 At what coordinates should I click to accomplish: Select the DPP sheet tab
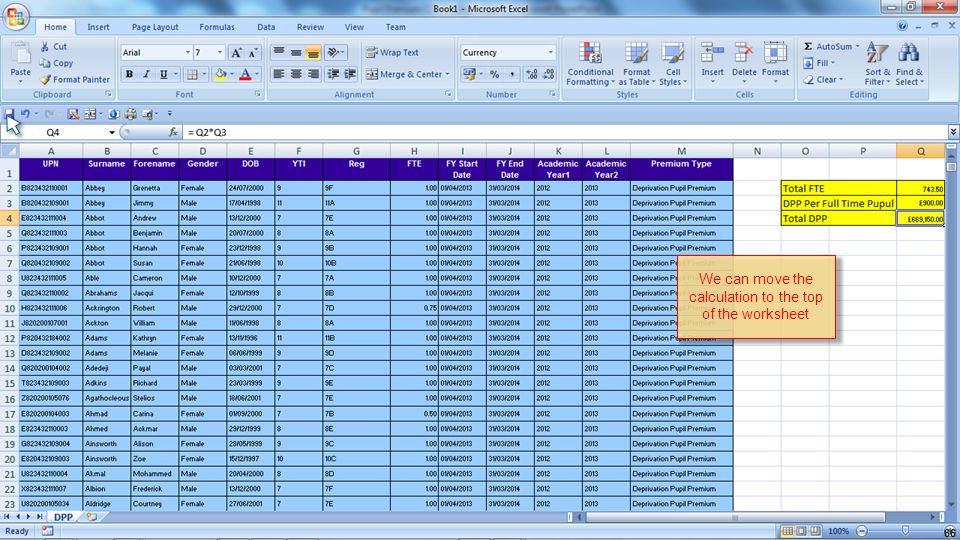pyautogui.click(x=63, y=517)
